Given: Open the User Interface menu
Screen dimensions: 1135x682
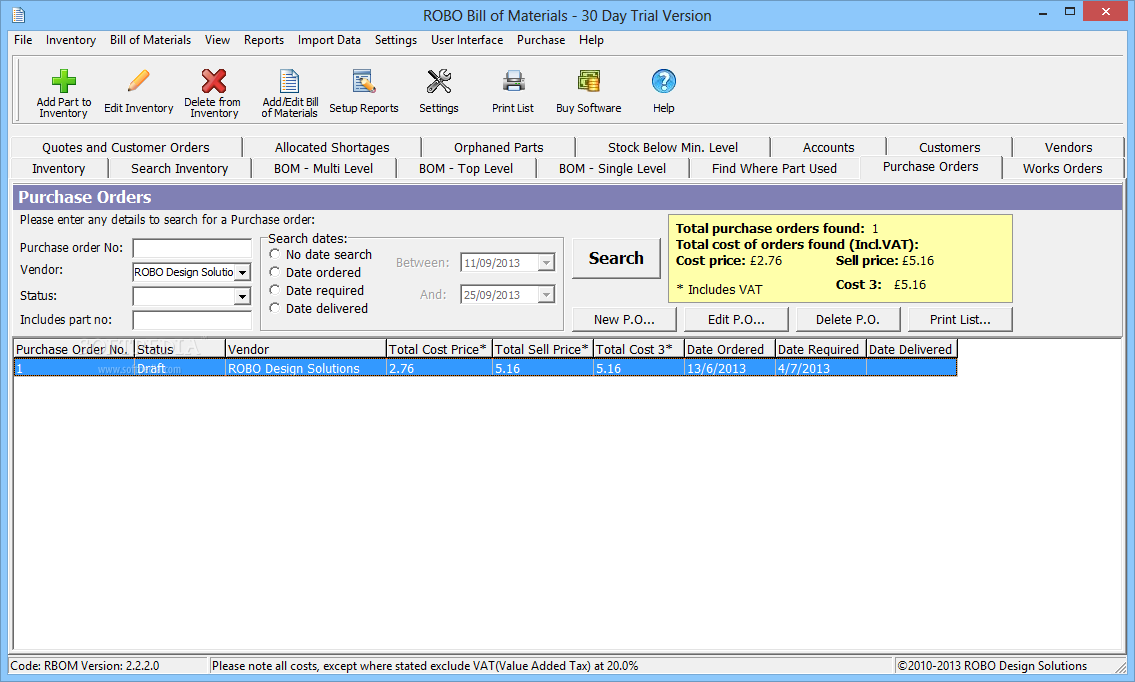Looking at the screenshot, I should 467,40.
